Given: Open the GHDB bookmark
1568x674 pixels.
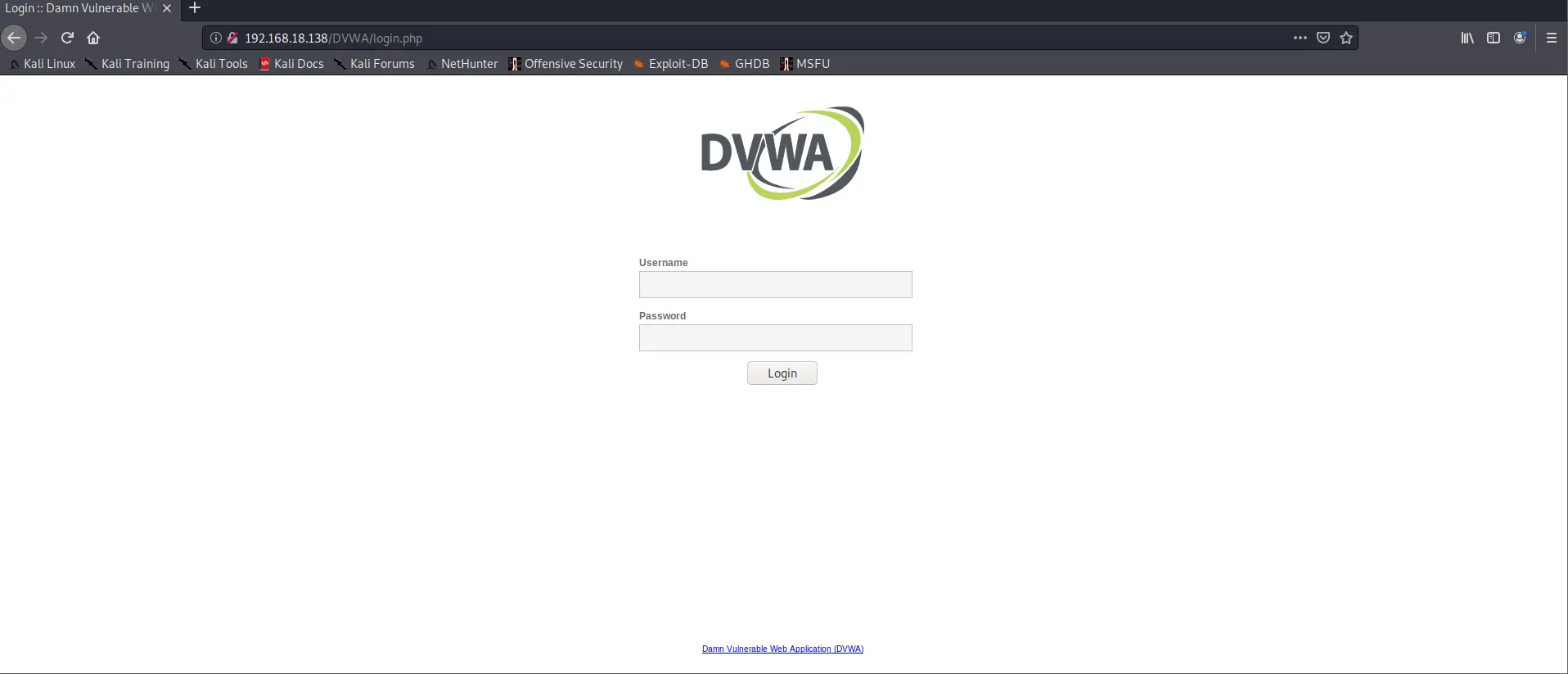Looking at the screenshot, I should (745, 64).
